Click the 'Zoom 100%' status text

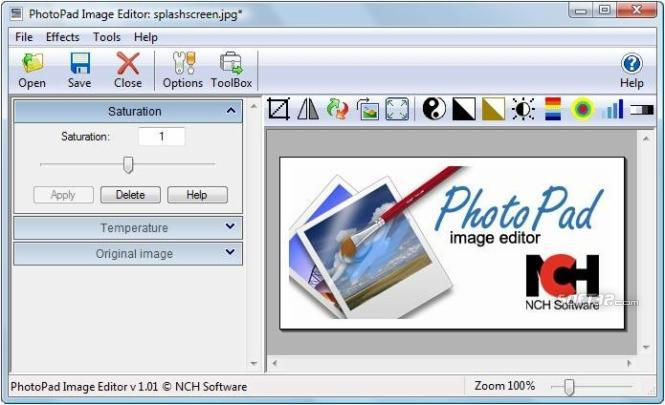pyautogui.click(x=505, y=386)
